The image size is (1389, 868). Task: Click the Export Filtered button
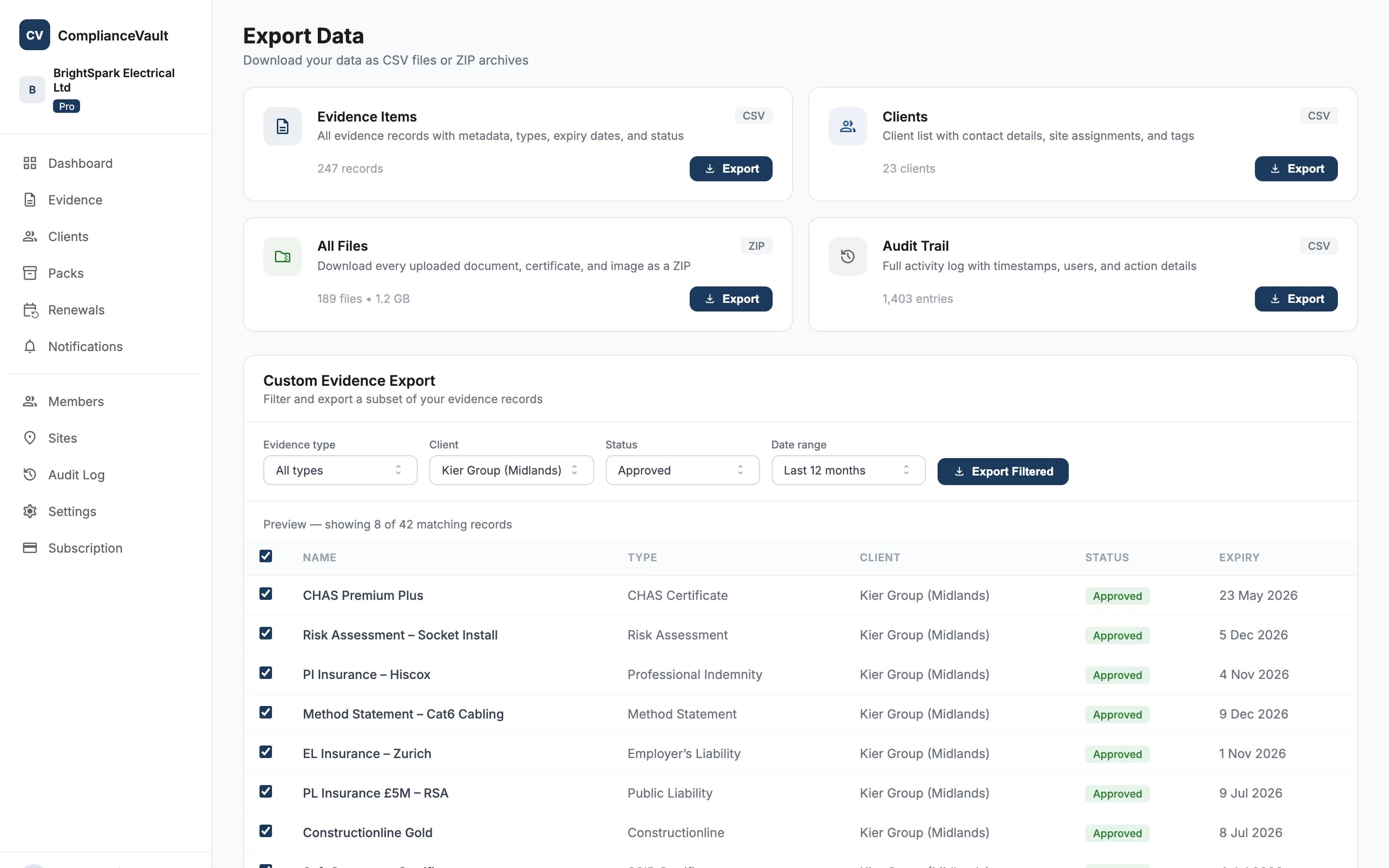1002,471
